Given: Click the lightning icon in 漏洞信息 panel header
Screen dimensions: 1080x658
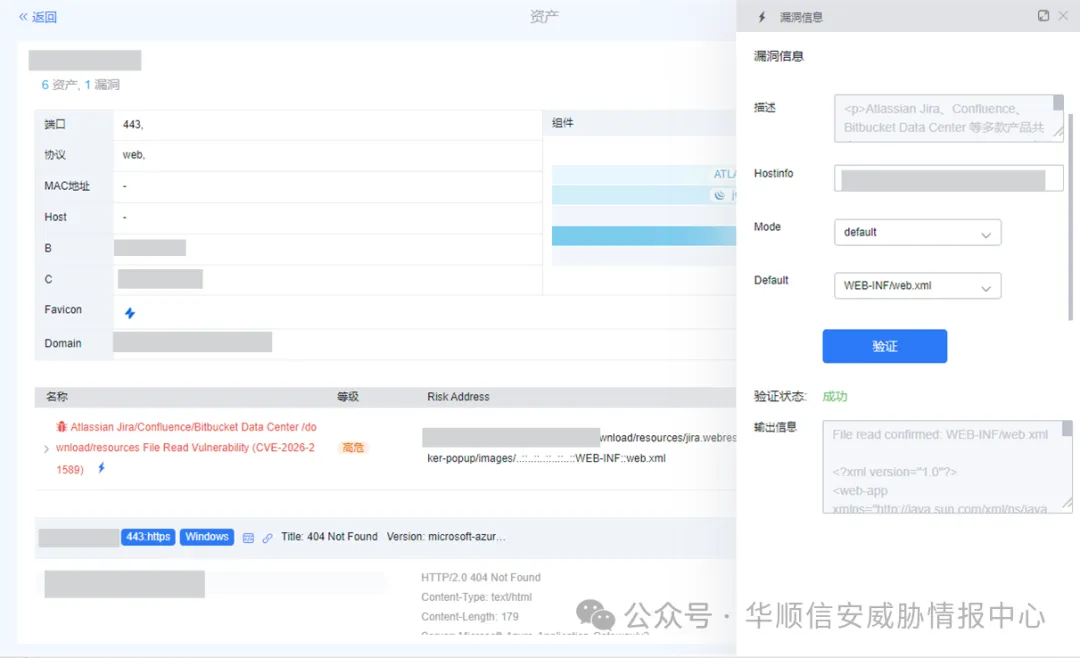Looking at the screenshot, I should pyautogui.click(x=762, y=17).
